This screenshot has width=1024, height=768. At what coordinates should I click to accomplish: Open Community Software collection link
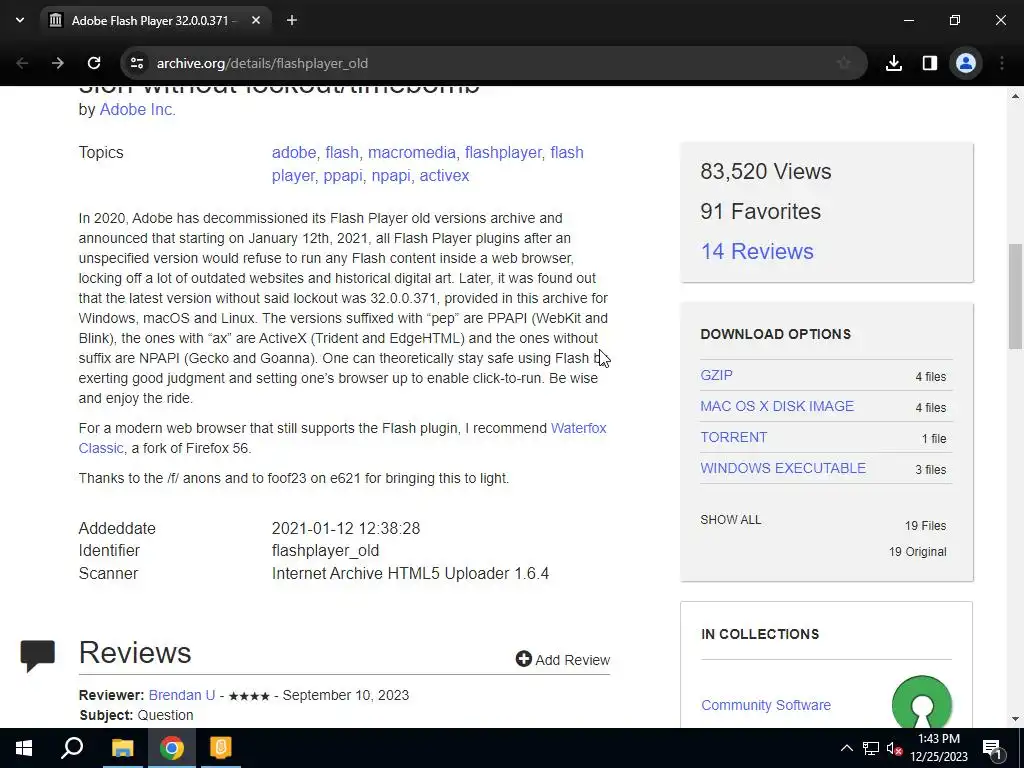pyautogui.click(x=766, y=705)
